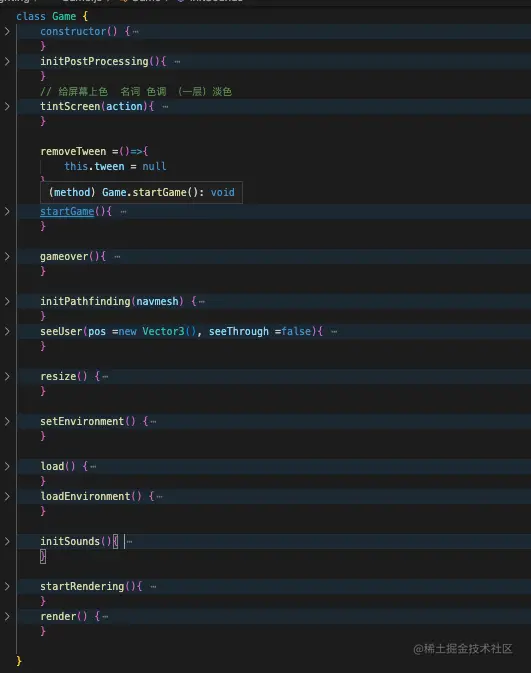This screenshot has height=673, width=531.
Task: Click the fold ellipsis after seeUser signature
Action: (334, 332)
